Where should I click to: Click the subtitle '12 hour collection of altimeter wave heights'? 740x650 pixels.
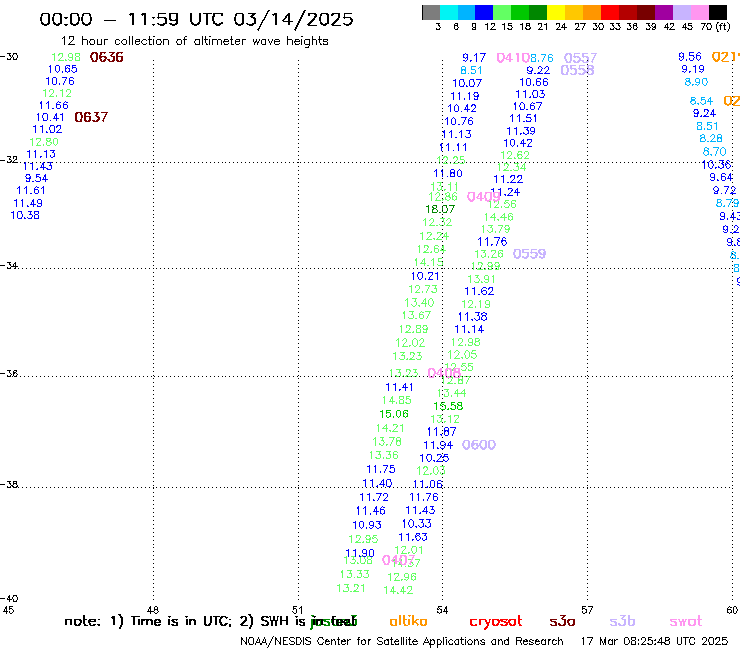click(195, 41)
